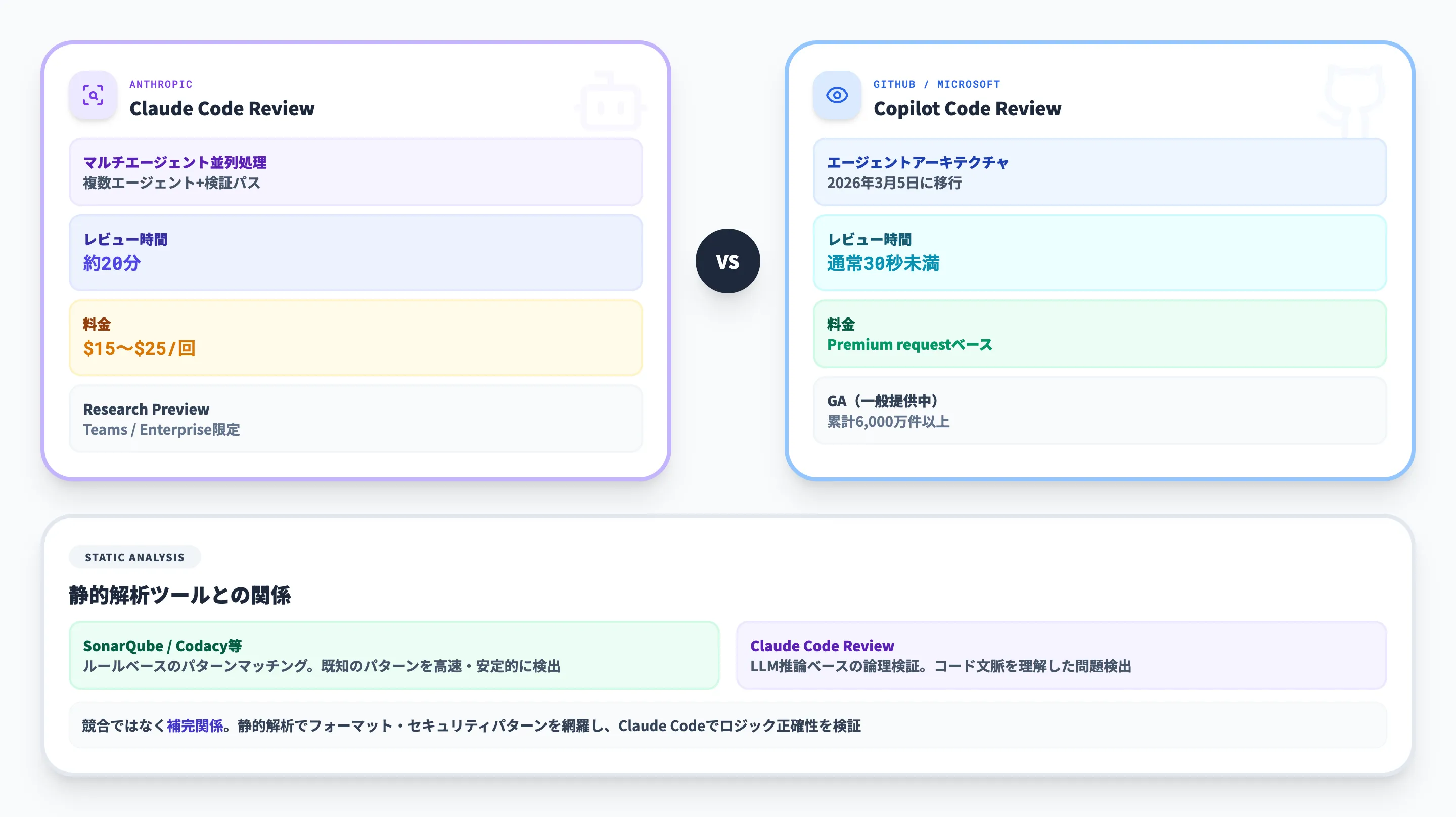Expand the エージェントアーキテクチャ section
This screenshot has width=1456, height=817.
click(1099, 171)
